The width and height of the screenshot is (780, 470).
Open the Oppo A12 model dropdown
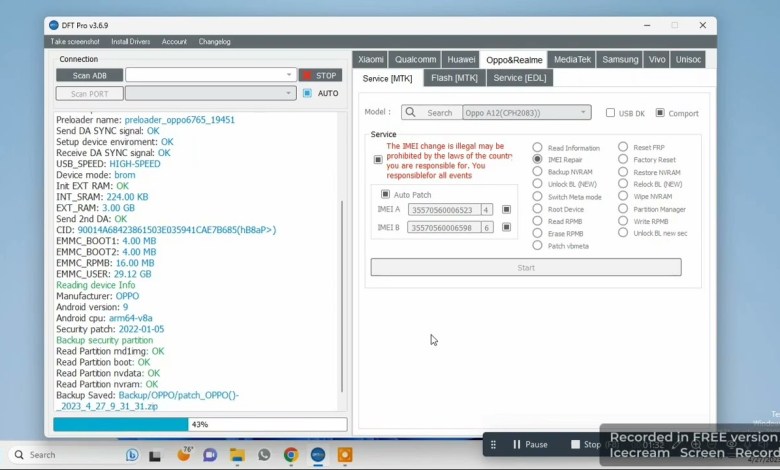(x=584, y=113)
